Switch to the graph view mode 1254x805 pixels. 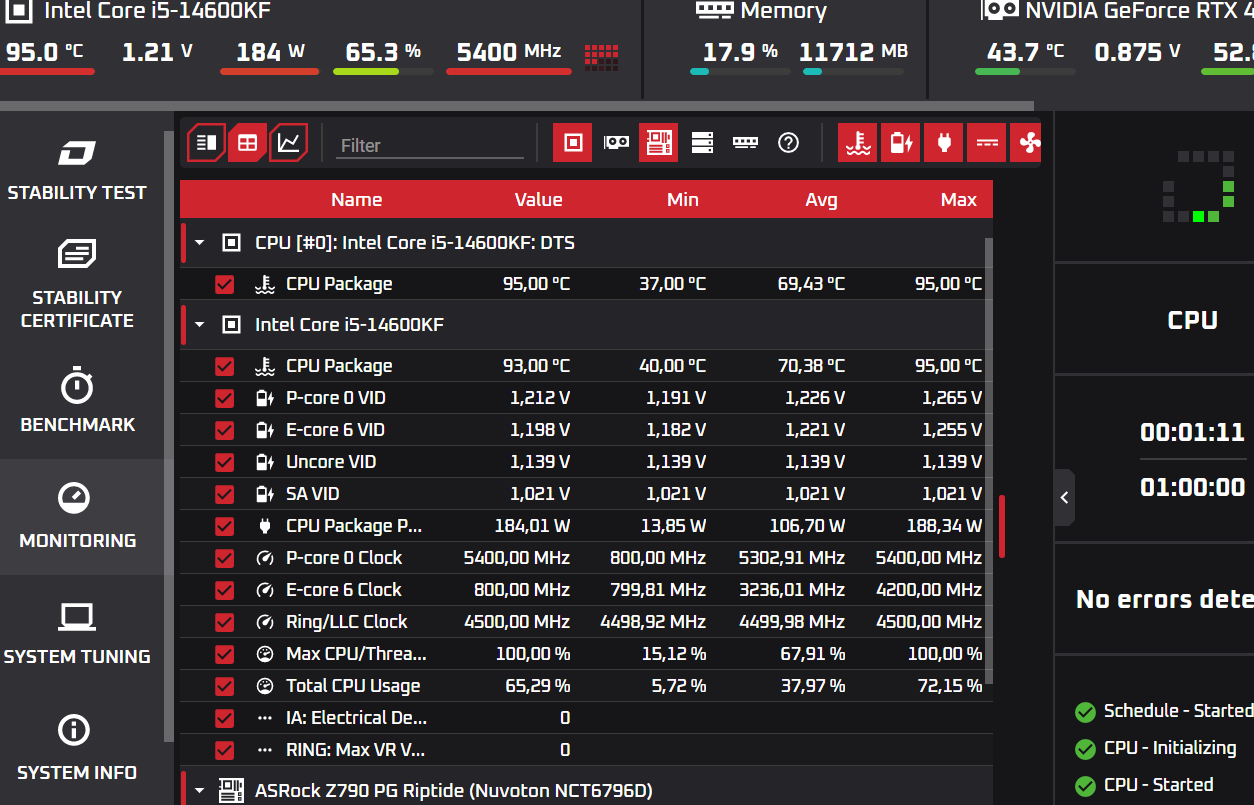(288, 143)
